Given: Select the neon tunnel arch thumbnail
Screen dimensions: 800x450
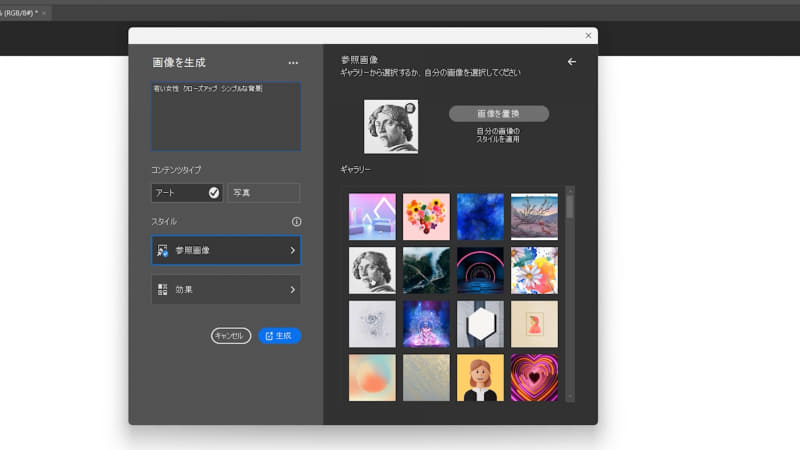Looking at the screenshot, I should point(480,270).
